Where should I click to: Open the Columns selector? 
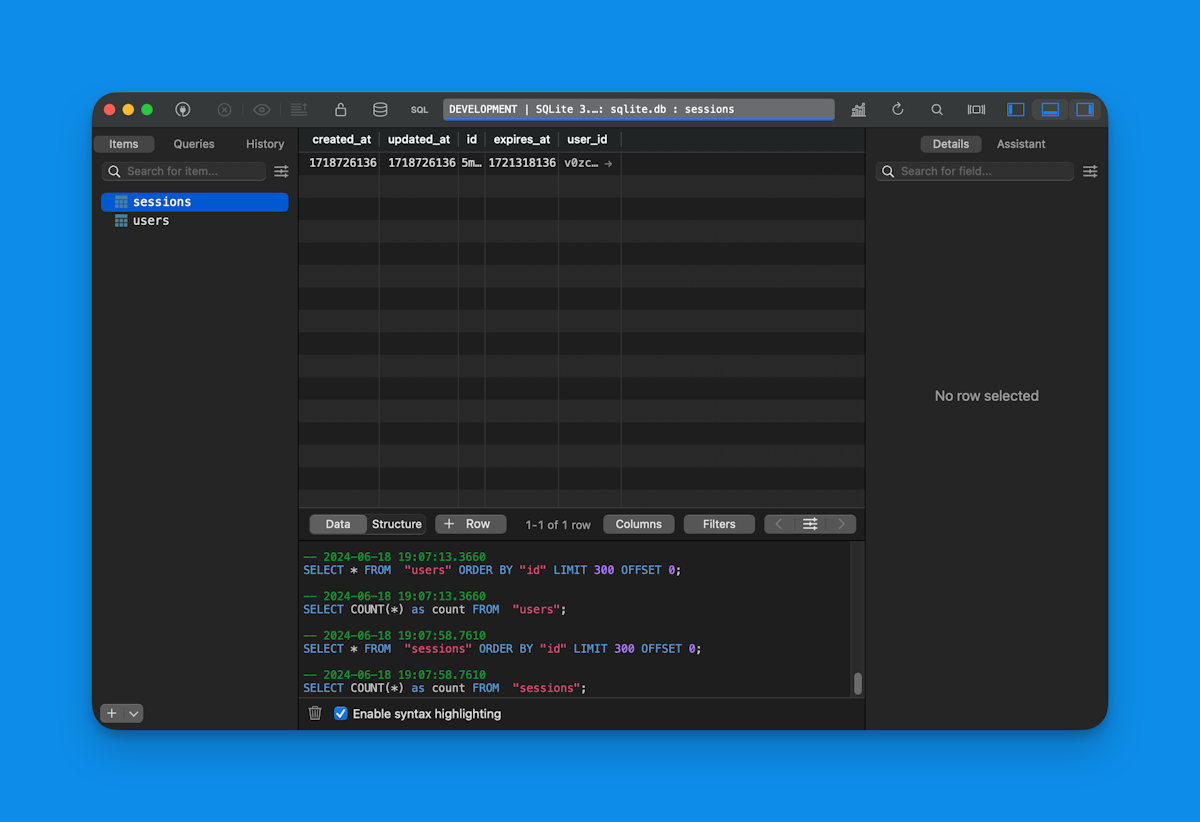[x=638, y=523]
